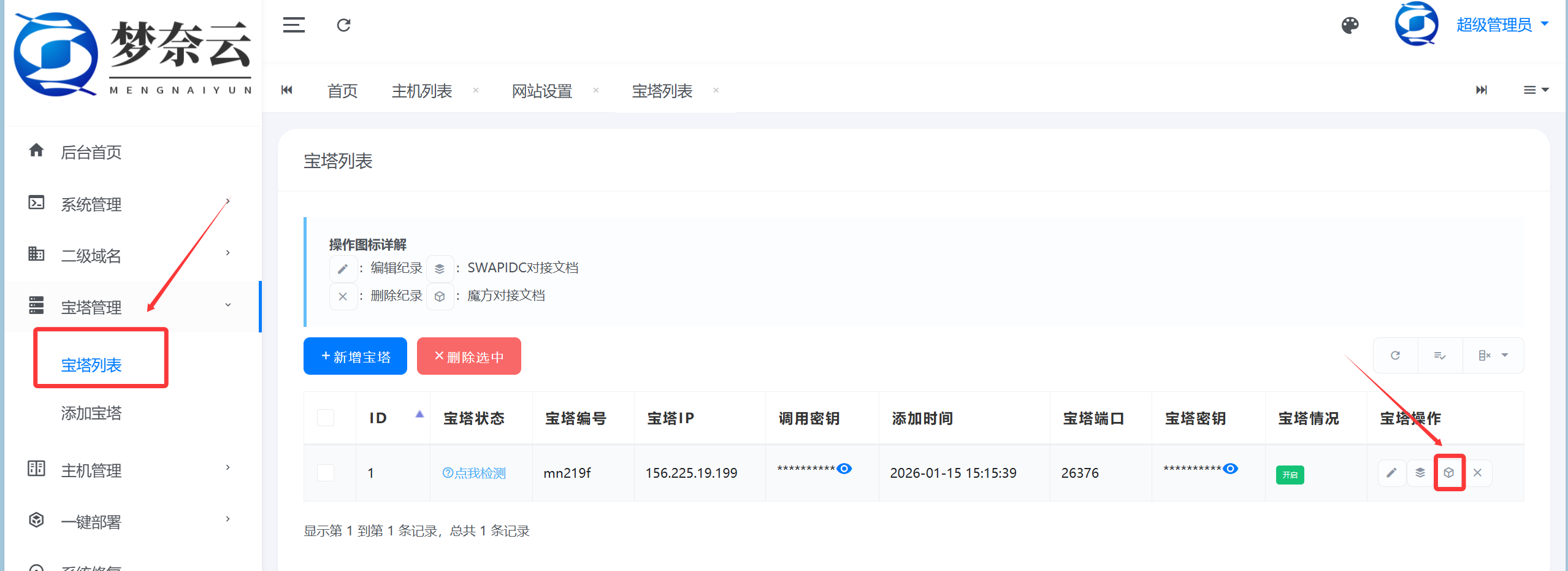Switch to the 主机列表 tab
The width and height of the screenshot is (1568, 571).
click(x=422, y=91)
